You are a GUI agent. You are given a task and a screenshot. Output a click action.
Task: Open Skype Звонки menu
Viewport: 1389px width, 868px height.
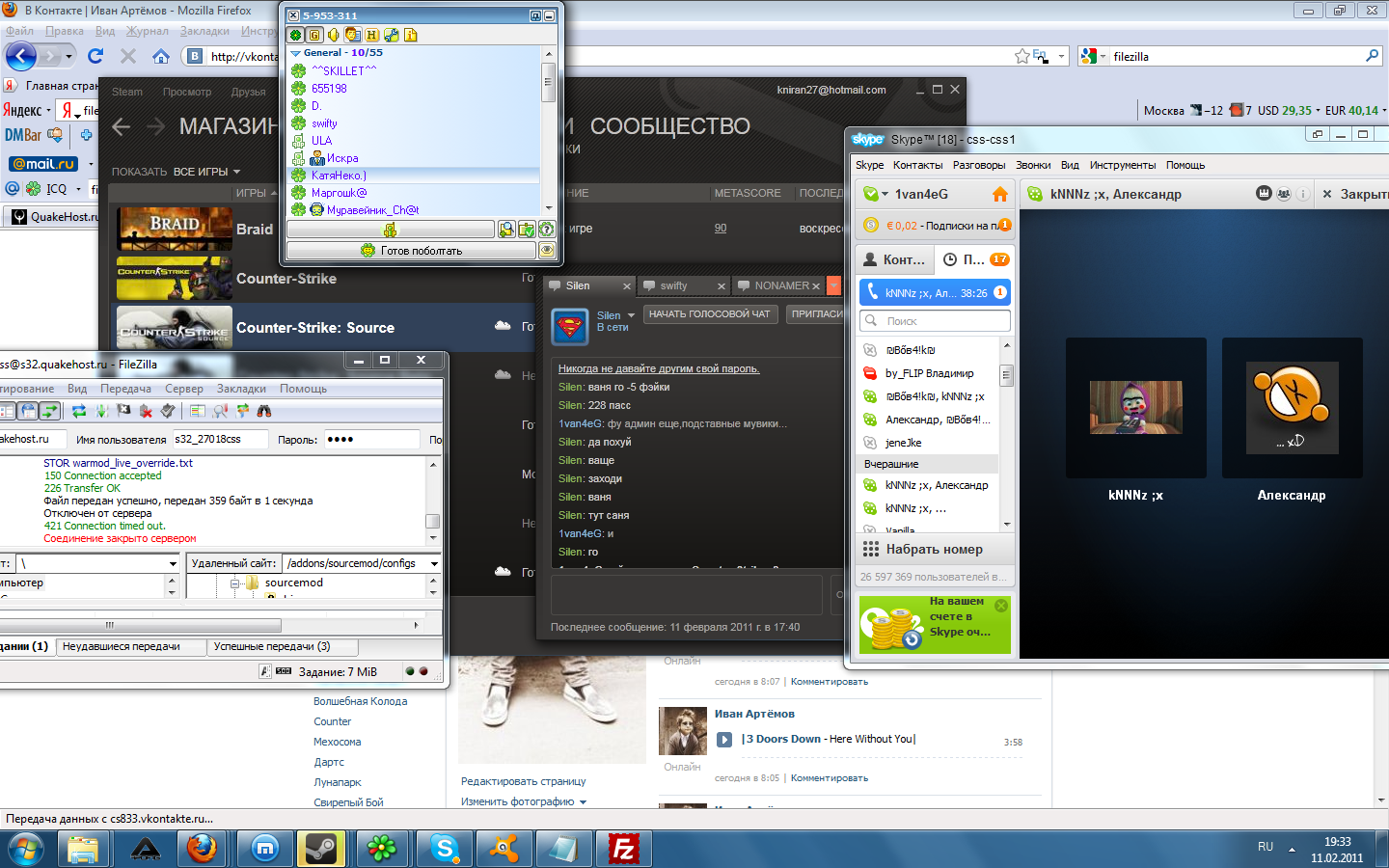pyautogui.click(x=1033, y=165)
